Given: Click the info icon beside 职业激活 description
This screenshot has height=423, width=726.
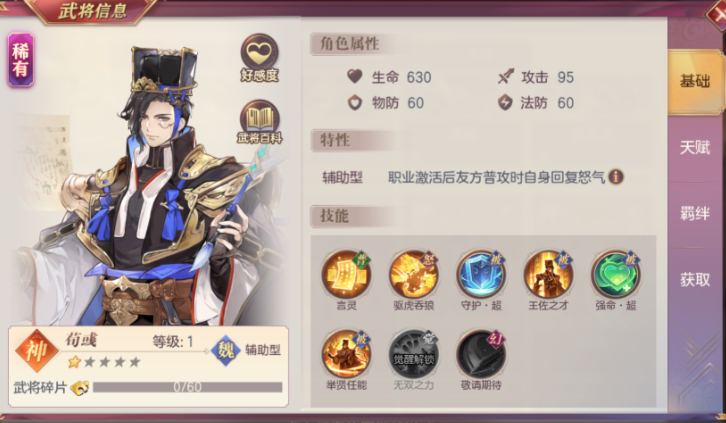Looking at the screenshot, I should coord(616,177).
